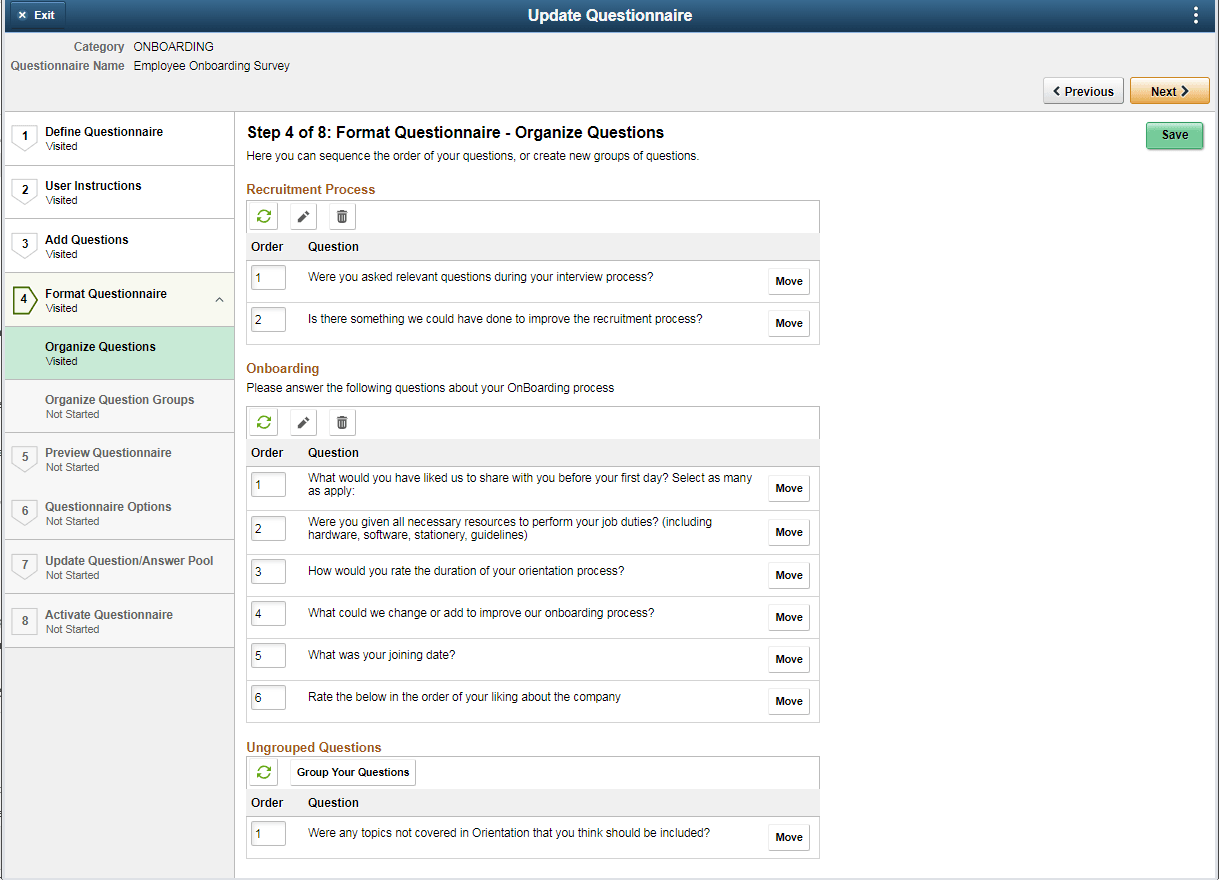This screenshot has height=880, width=1219.
Task: Click the order field for joining date question
Action: (x=268, y=655)
